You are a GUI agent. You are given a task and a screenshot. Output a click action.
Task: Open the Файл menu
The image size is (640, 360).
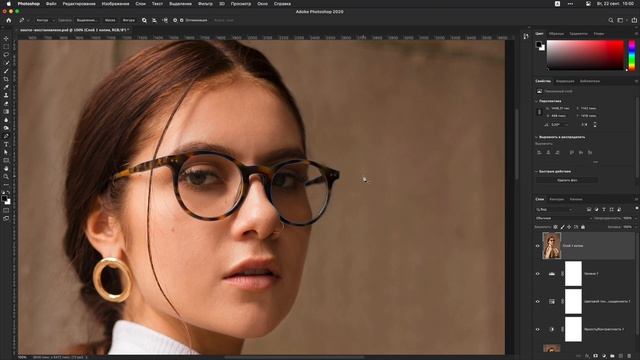point(51,4)
